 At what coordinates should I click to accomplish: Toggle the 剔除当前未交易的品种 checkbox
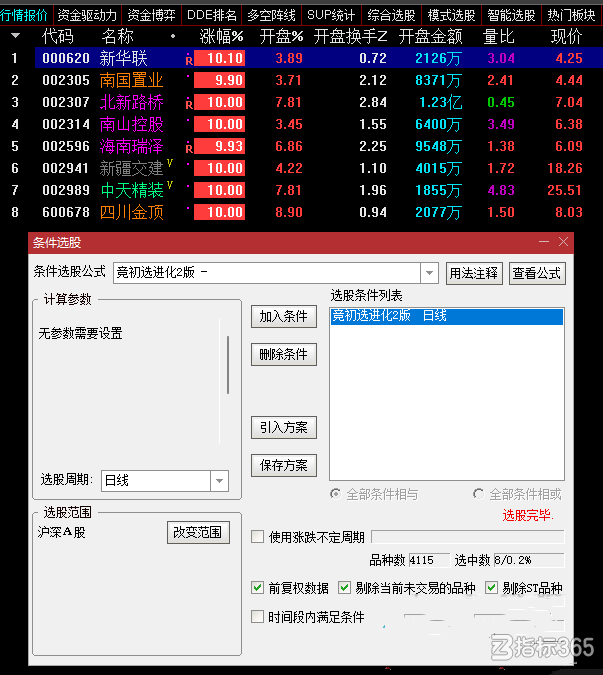coord(344,588)
